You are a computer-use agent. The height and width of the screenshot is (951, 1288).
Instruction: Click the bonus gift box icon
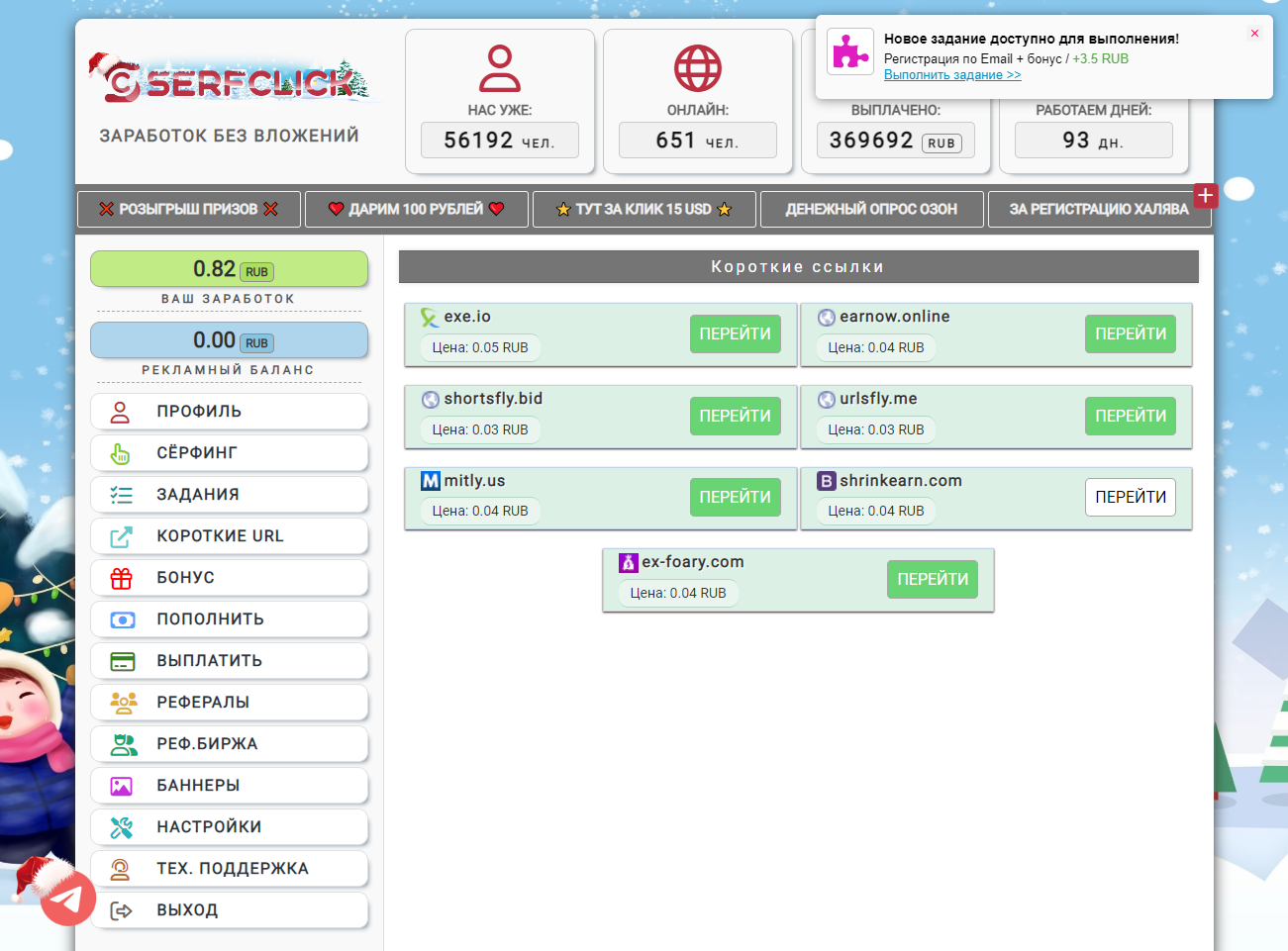(121, 578)
